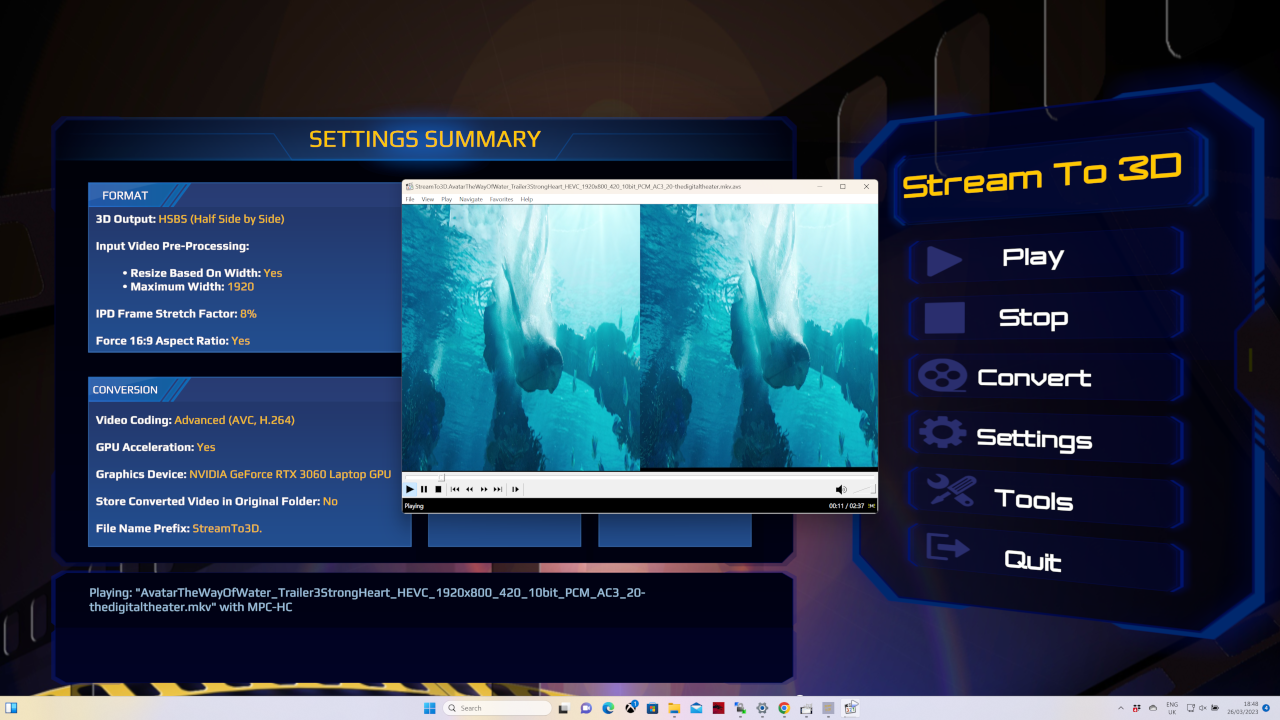Click the film reel Convert icon
Image resolution: width=1280 pixels, height=720 pixels.
click(942, 377)
